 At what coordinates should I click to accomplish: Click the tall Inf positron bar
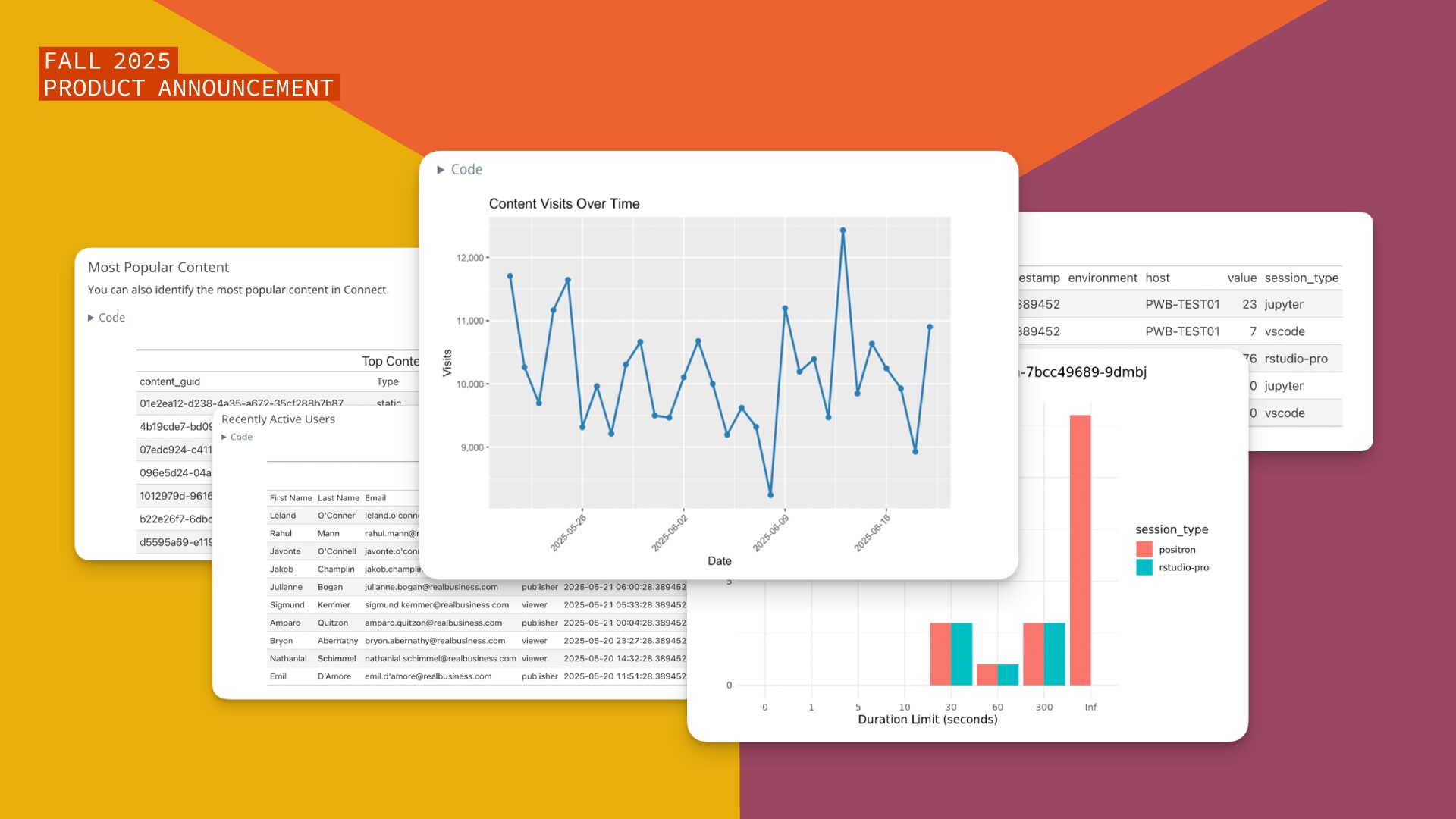coord(1080,549)
